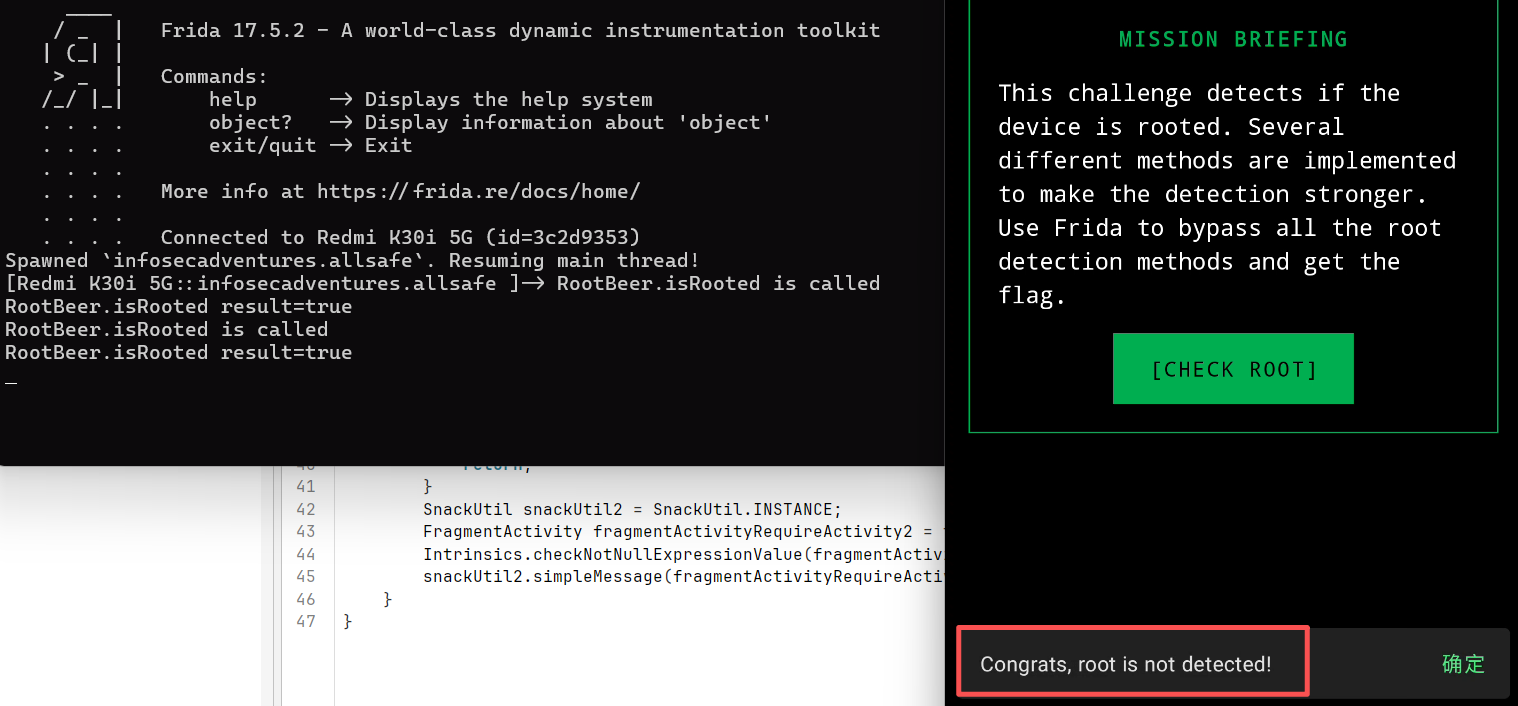Click the 'Congrats, root is not detected!' message
This screenshot has height=706, width=1518.
pos(1126,664)
